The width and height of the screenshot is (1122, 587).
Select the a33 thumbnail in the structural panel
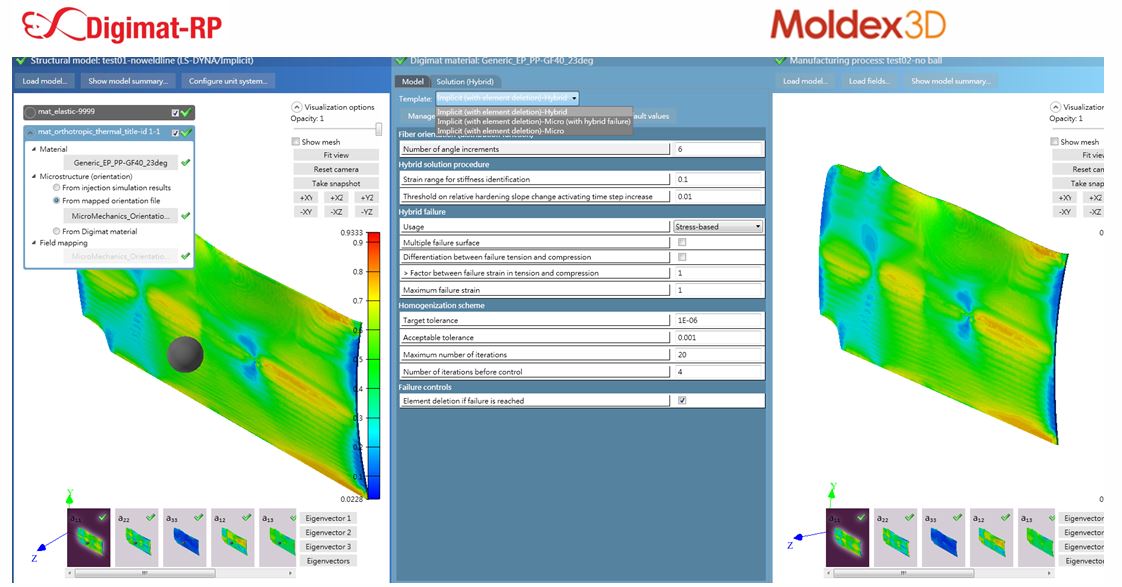click(185, 538)
